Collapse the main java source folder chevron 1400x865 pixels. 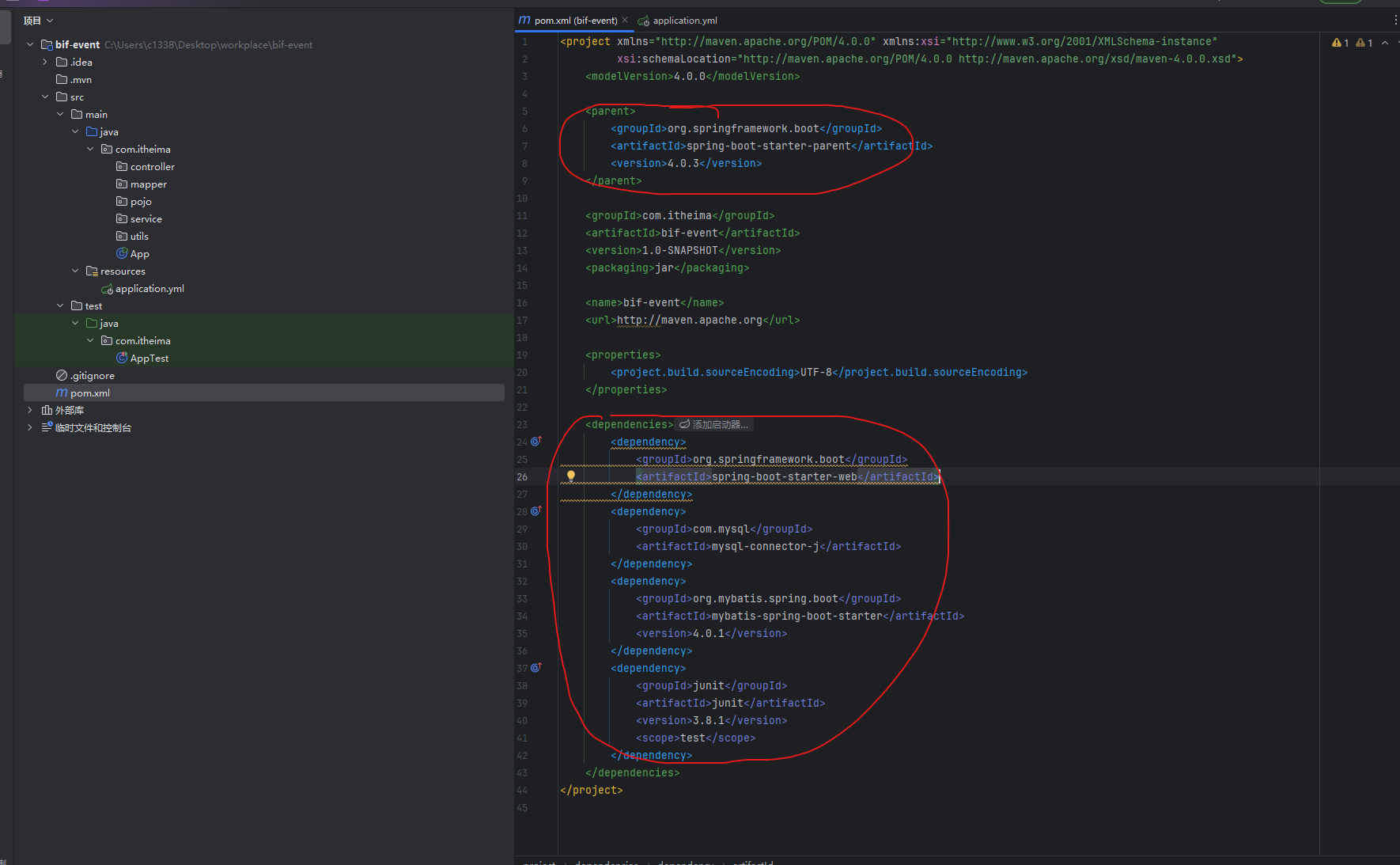pyautogui.click(x=75, y=132)
